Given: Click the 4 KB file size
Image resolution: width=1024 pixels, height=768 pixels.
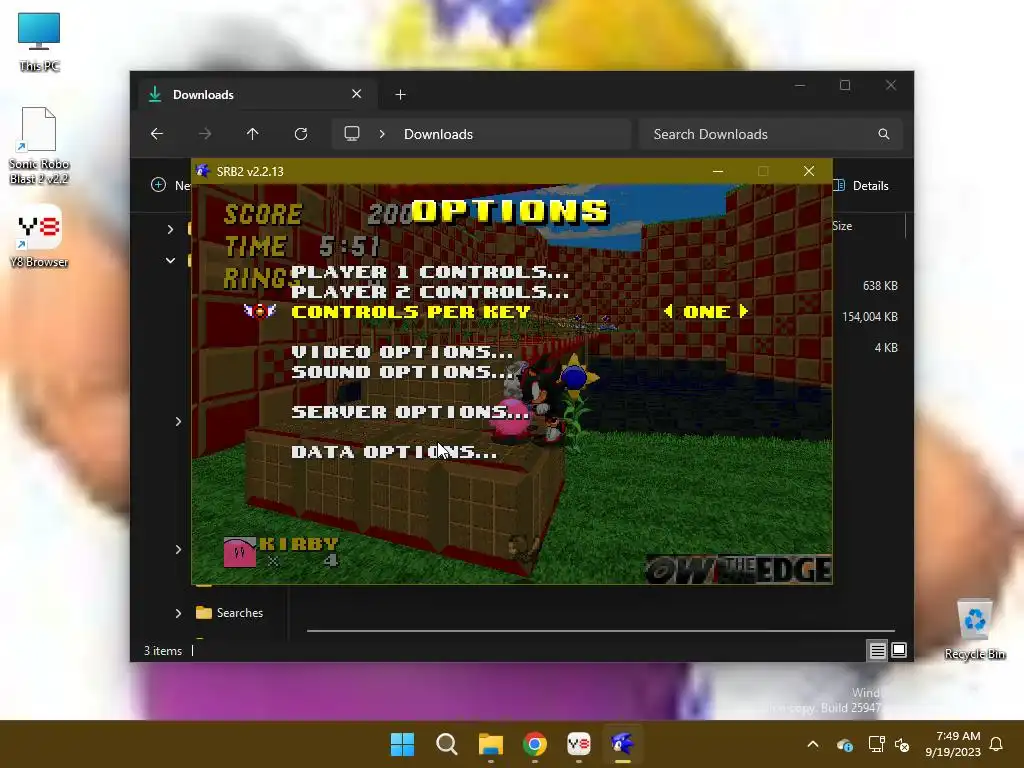Looking at the screenshot, I should [x=886, y=347].
